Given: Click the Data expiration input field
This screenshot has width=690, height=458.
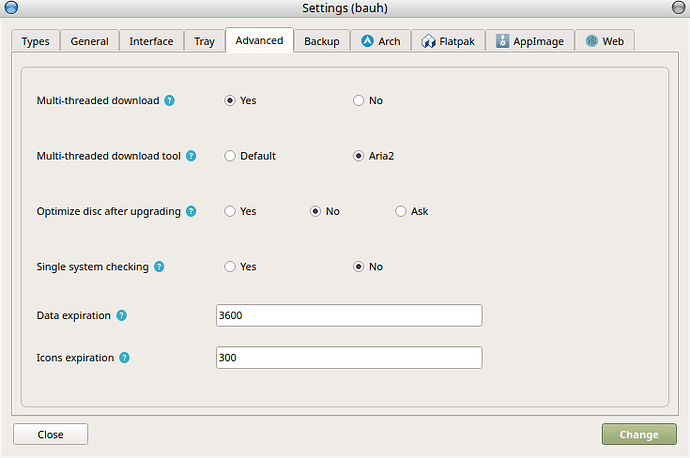Looking at the screenshot, I should click(348, 316).
